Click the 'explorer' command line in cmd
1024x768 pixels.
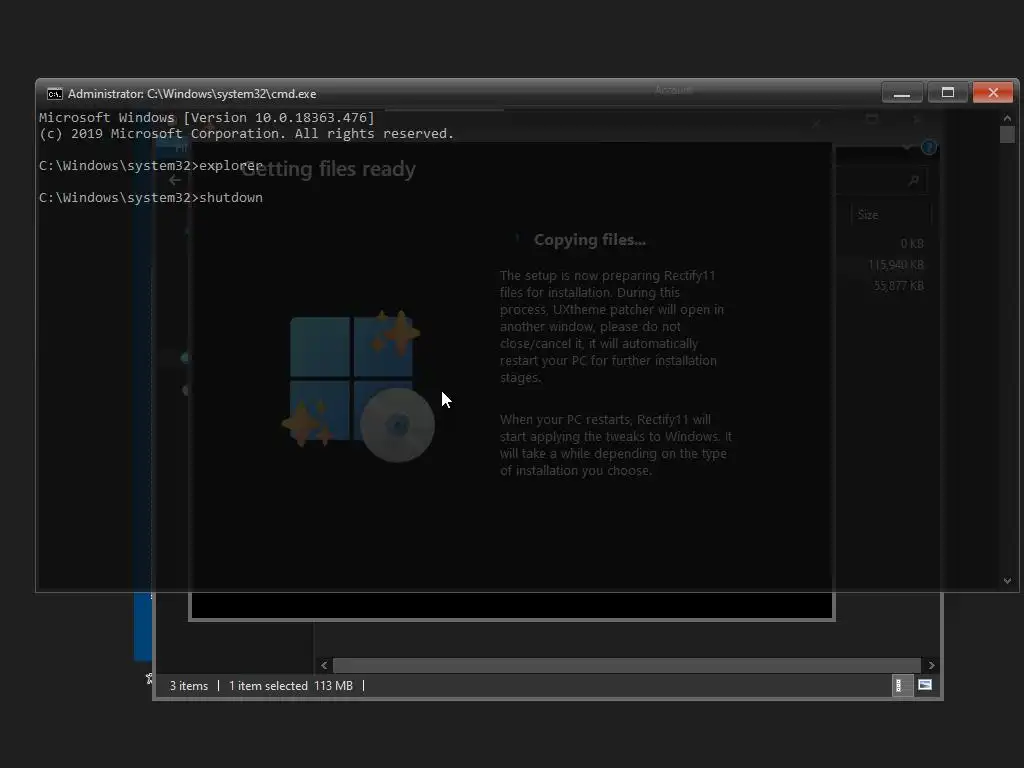coord(151,166)
